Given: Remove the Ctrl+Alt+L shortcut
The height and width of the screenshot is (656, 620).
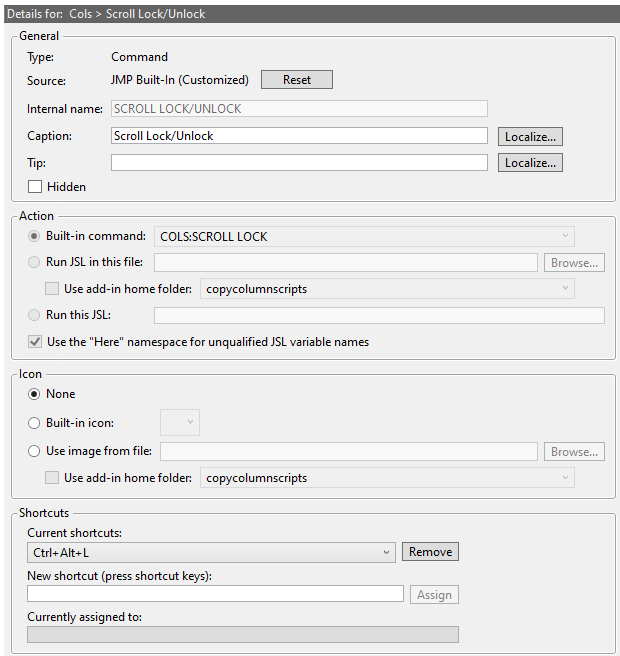Looking at the screenshot, I should (x=430, y=552).
